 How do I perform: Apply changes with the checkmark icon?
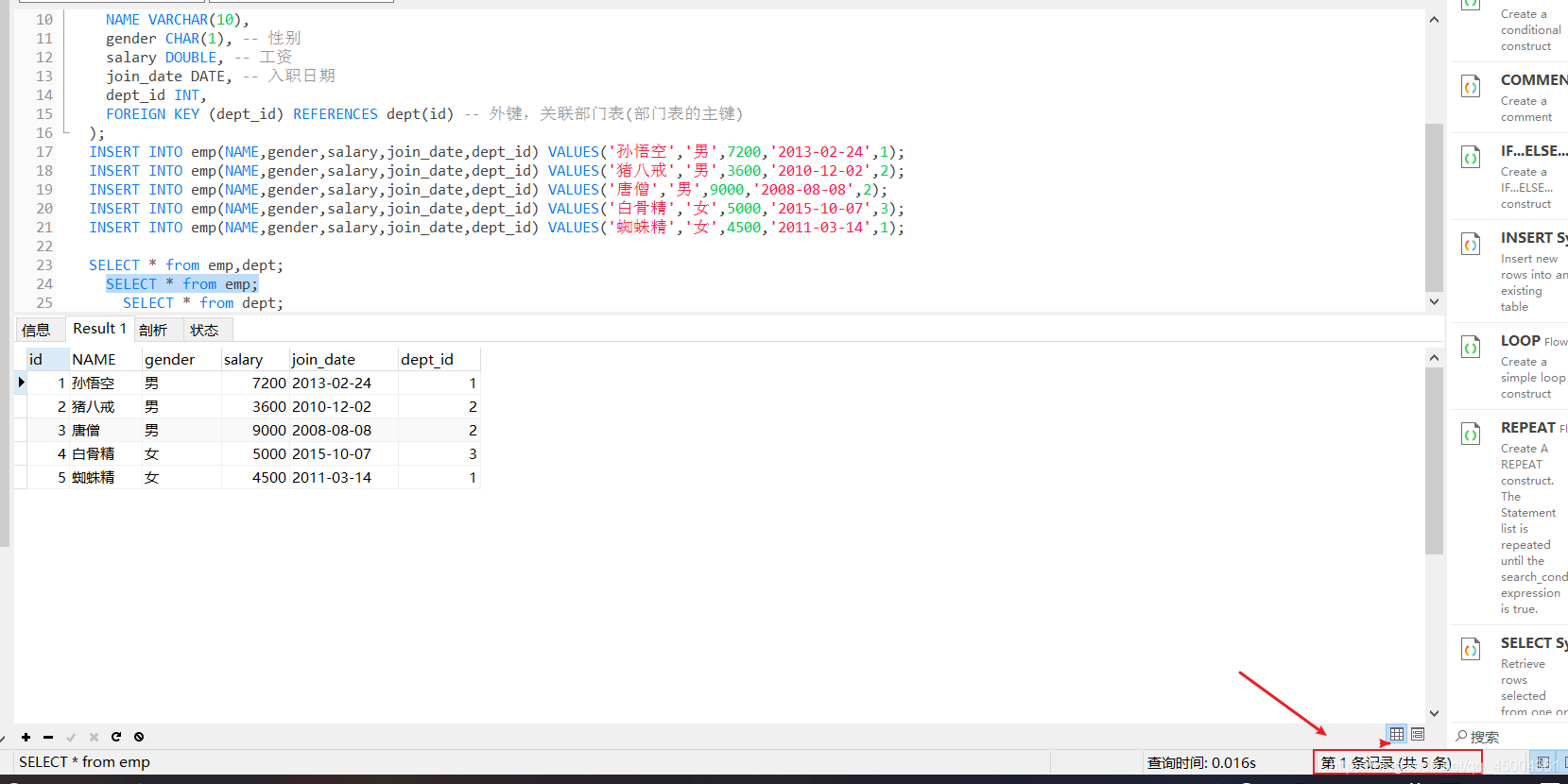[71, 737]
